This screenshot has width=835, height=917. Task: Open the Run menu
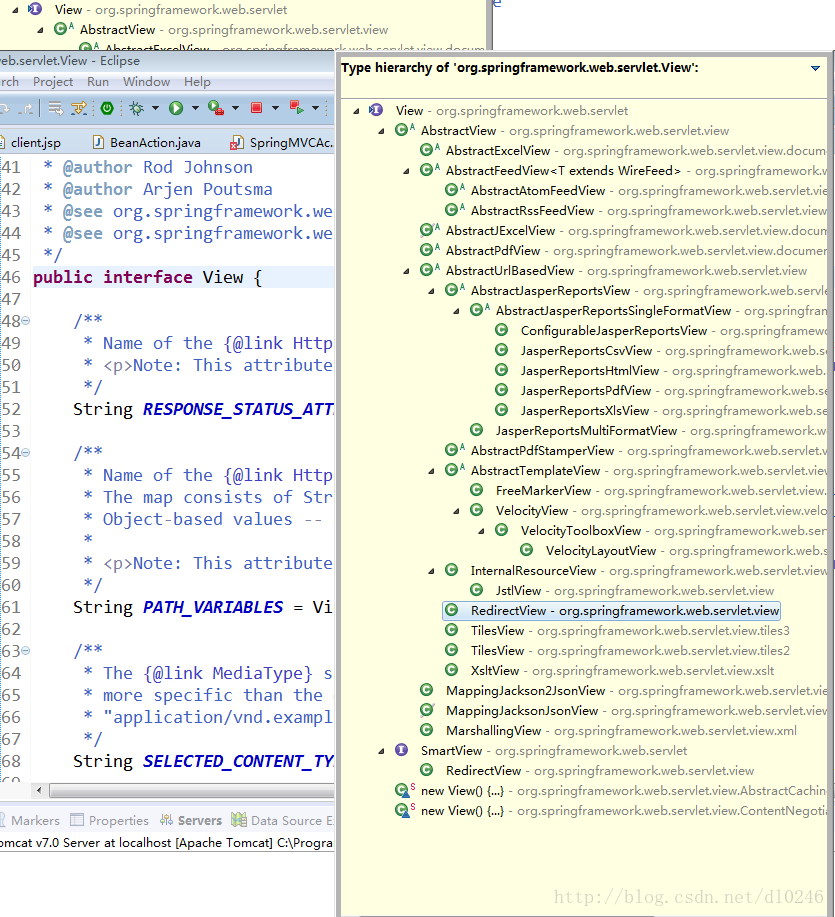98,82
